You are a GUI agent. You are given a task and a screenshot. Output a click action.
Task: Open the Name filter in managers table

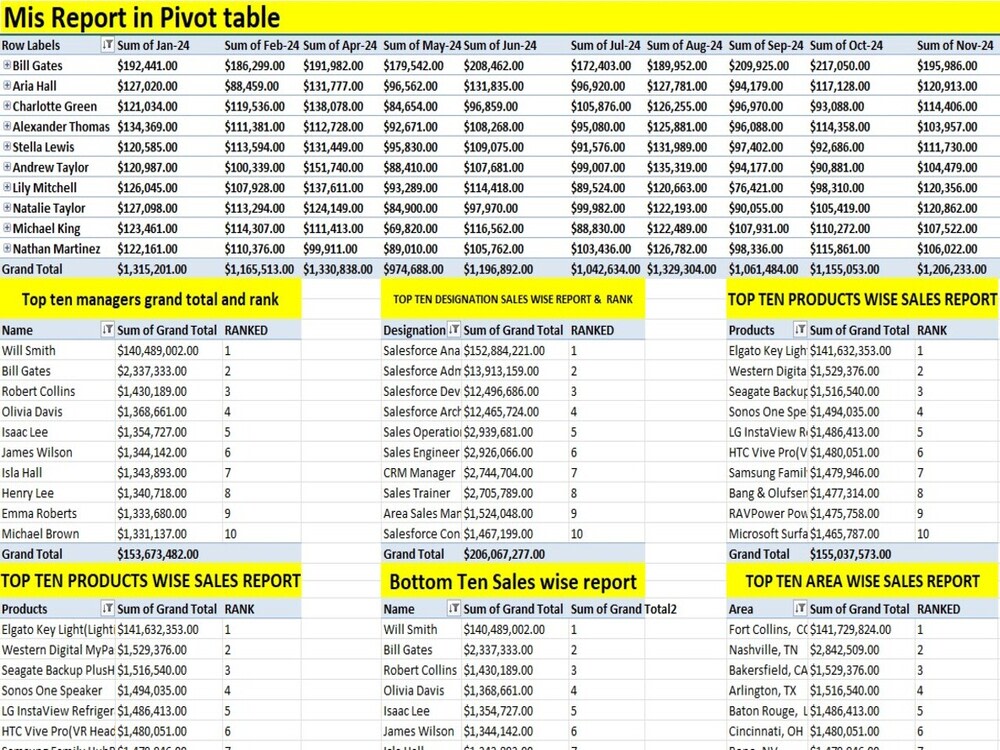[107, 330]
